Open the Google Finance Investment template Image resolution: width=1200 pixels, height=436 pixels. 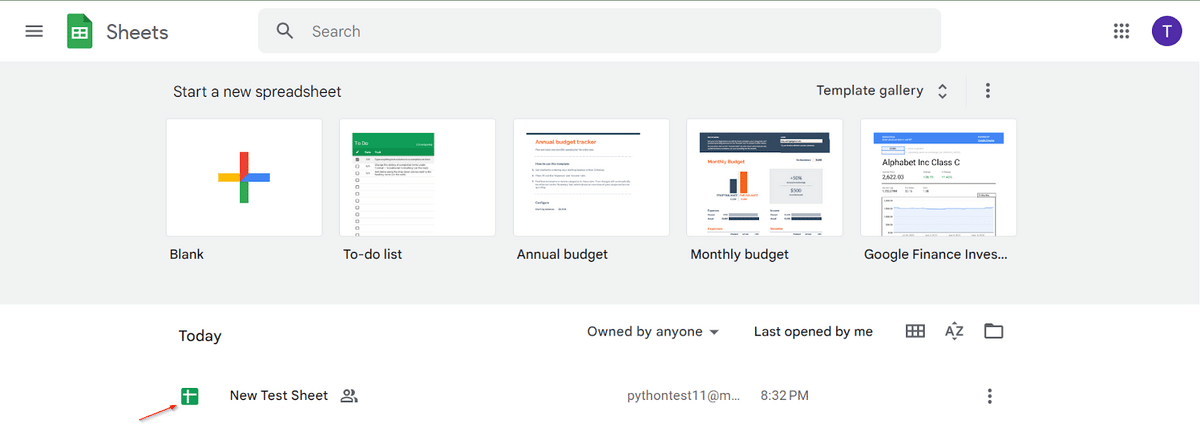point(939,177)
